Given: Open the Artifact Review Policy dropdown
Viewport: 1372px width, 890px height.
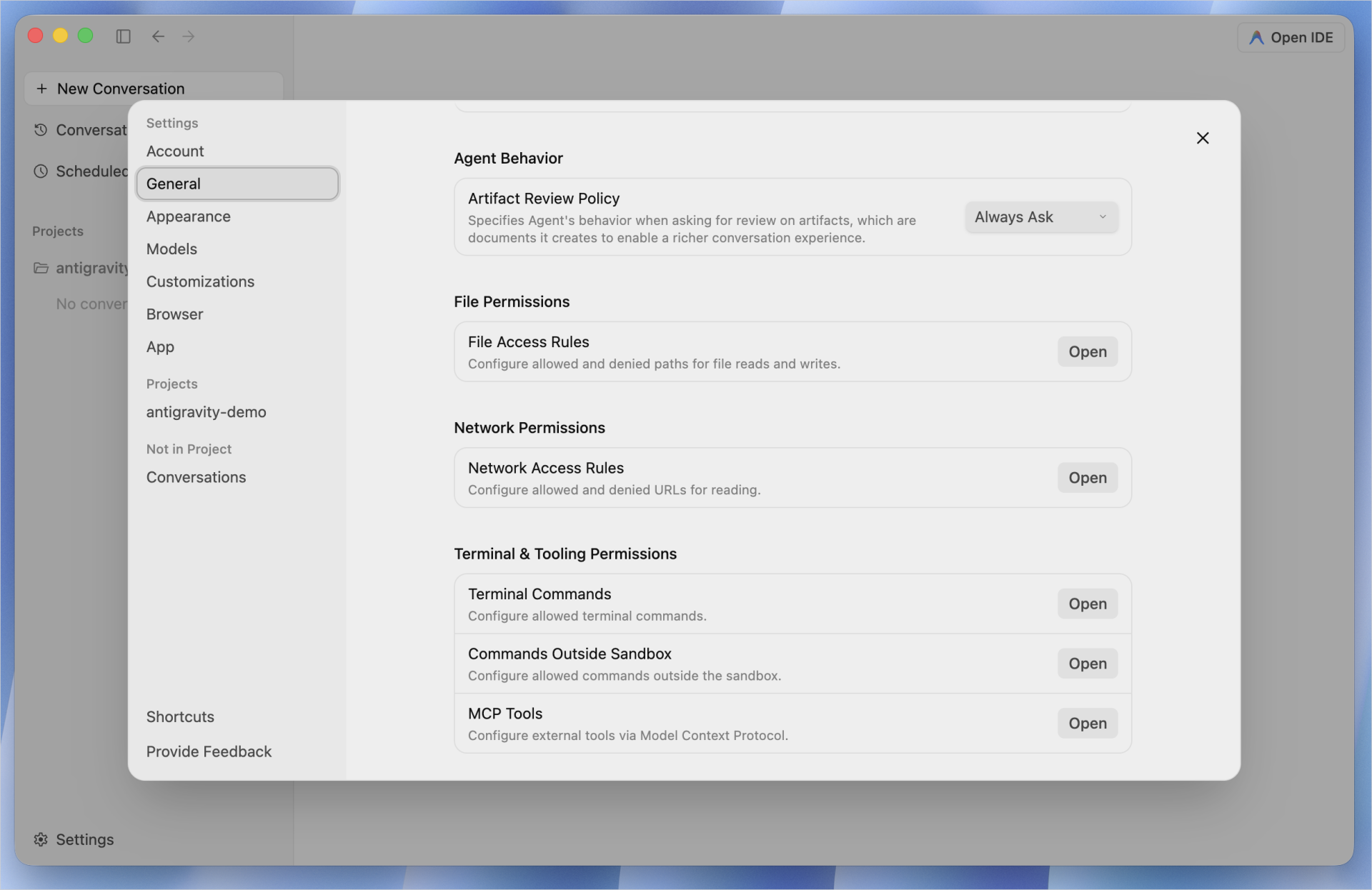Looking at the screenshot, I should coord(1041,217).
